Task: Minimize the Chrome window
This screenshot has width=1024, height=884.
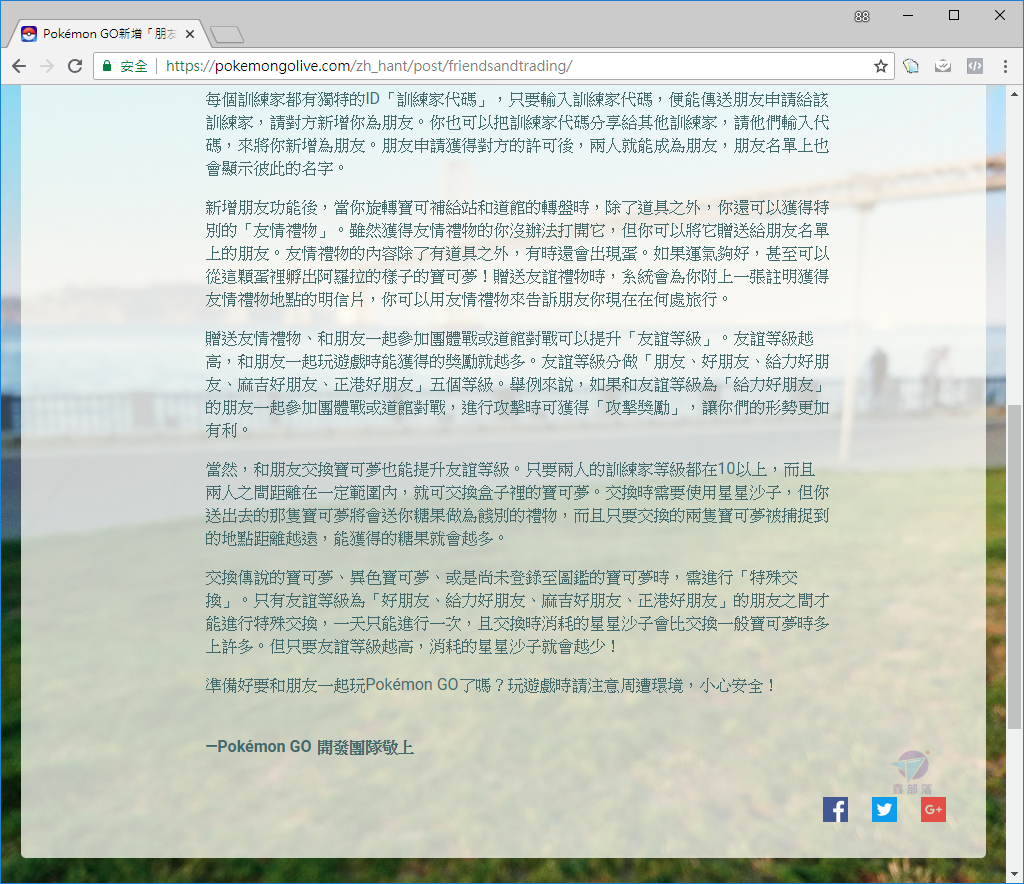Action: point(908,16)
